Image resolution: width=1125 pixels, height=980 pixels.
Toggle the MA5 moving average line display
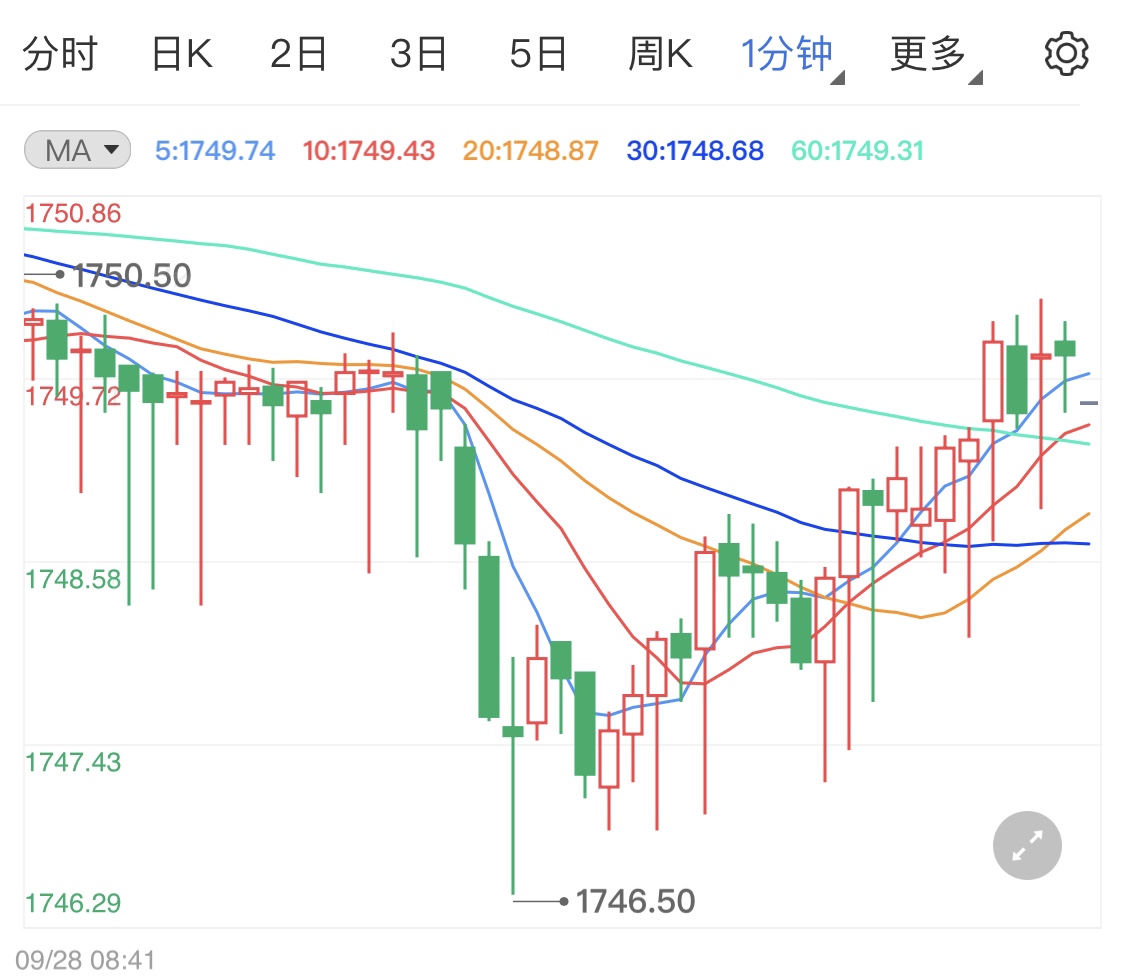tap(215, 148)
